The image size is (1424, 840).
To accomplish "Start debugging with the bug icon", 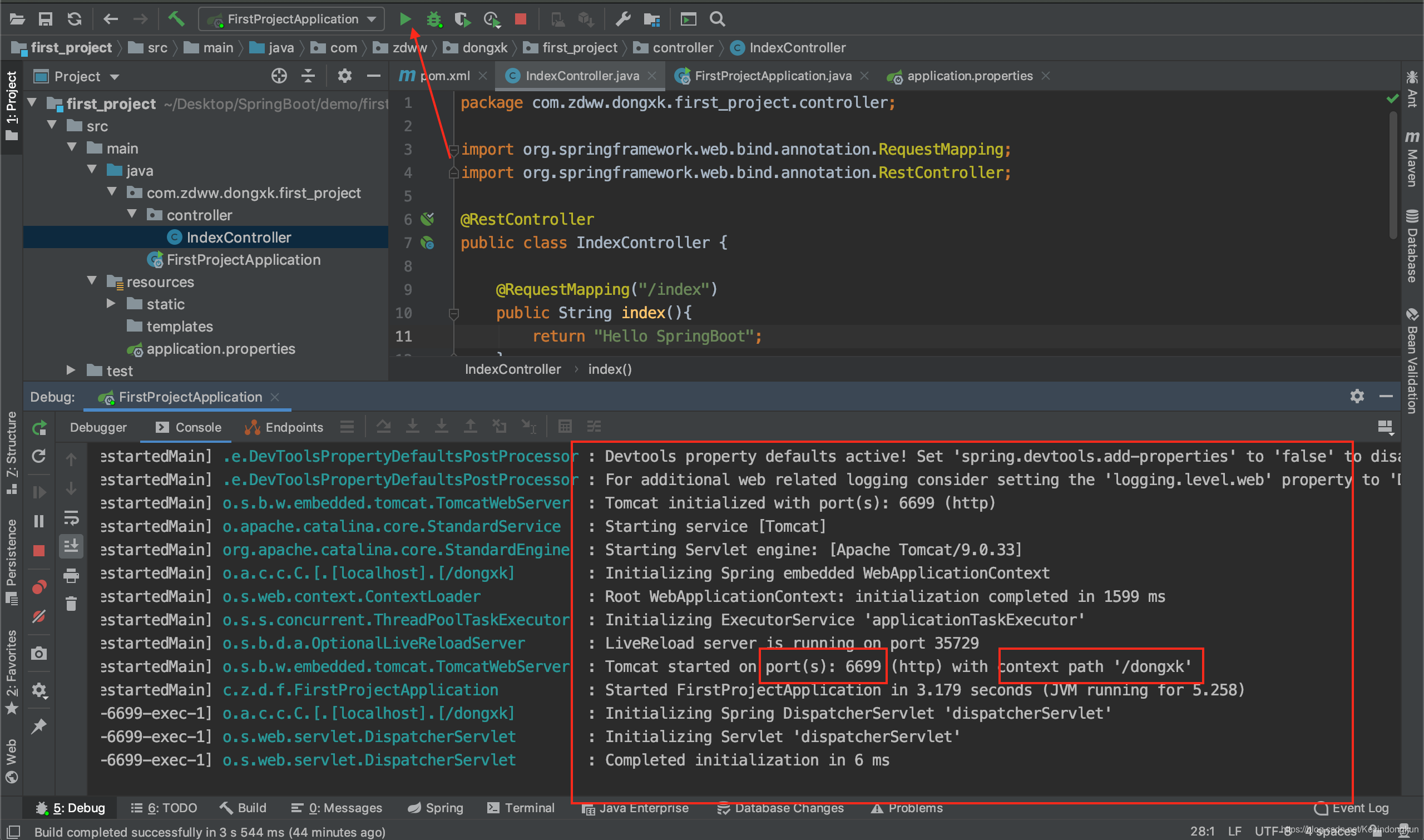I will click(433, 19).
